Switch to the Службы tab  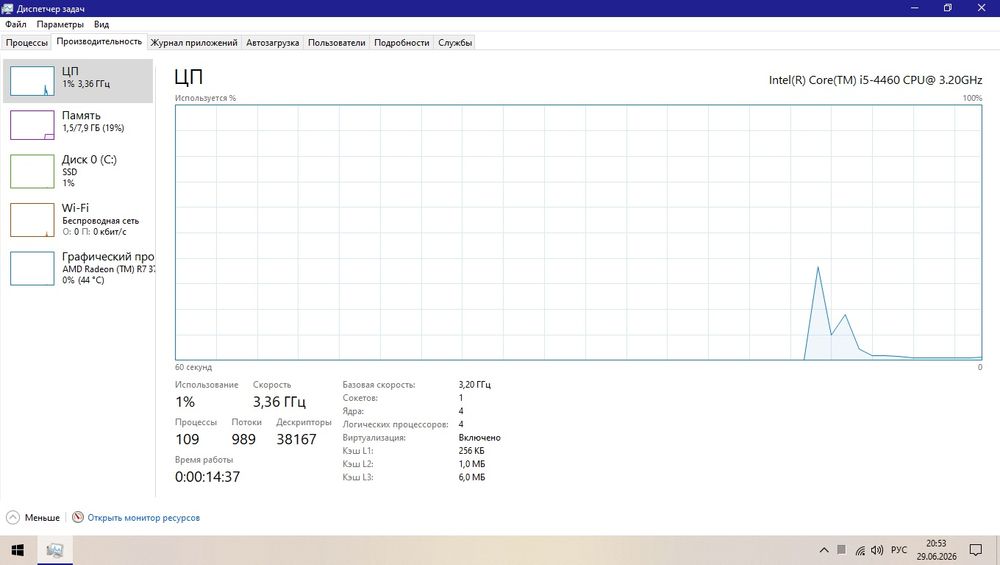point(455,43)
